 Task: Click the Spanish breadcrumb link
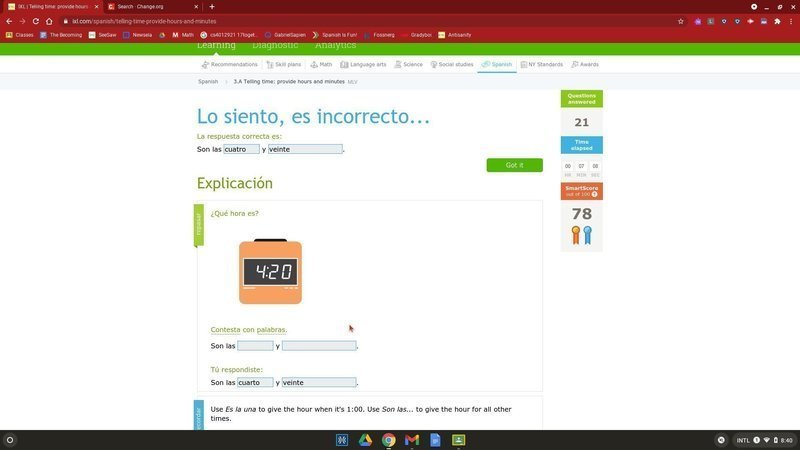pos(208,81)
